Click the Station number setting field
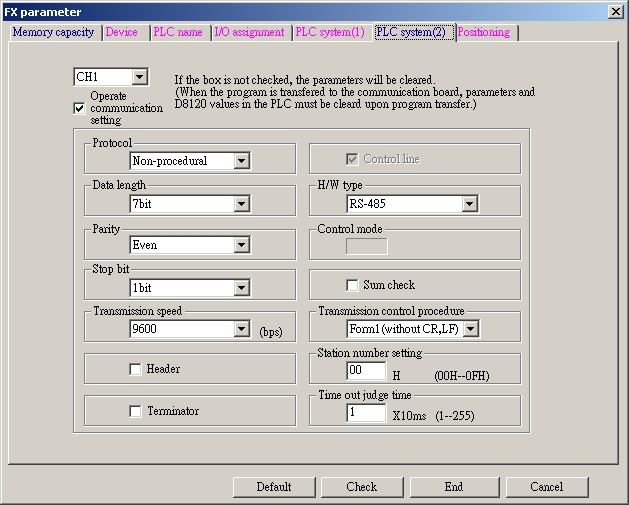This screenshot has width=629, height=505. [365, 371]
